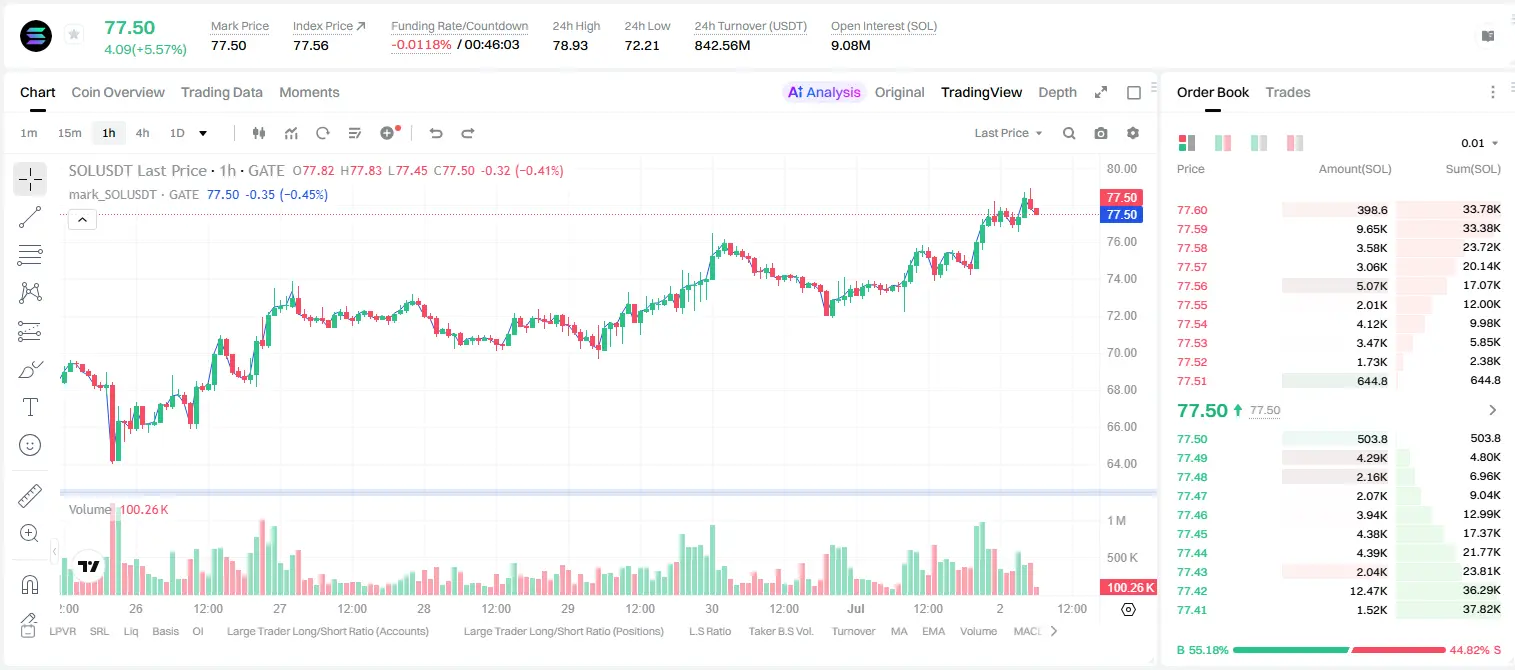
Task: Expand more timeframe intervals arrow
Action: tap(203, 133)
